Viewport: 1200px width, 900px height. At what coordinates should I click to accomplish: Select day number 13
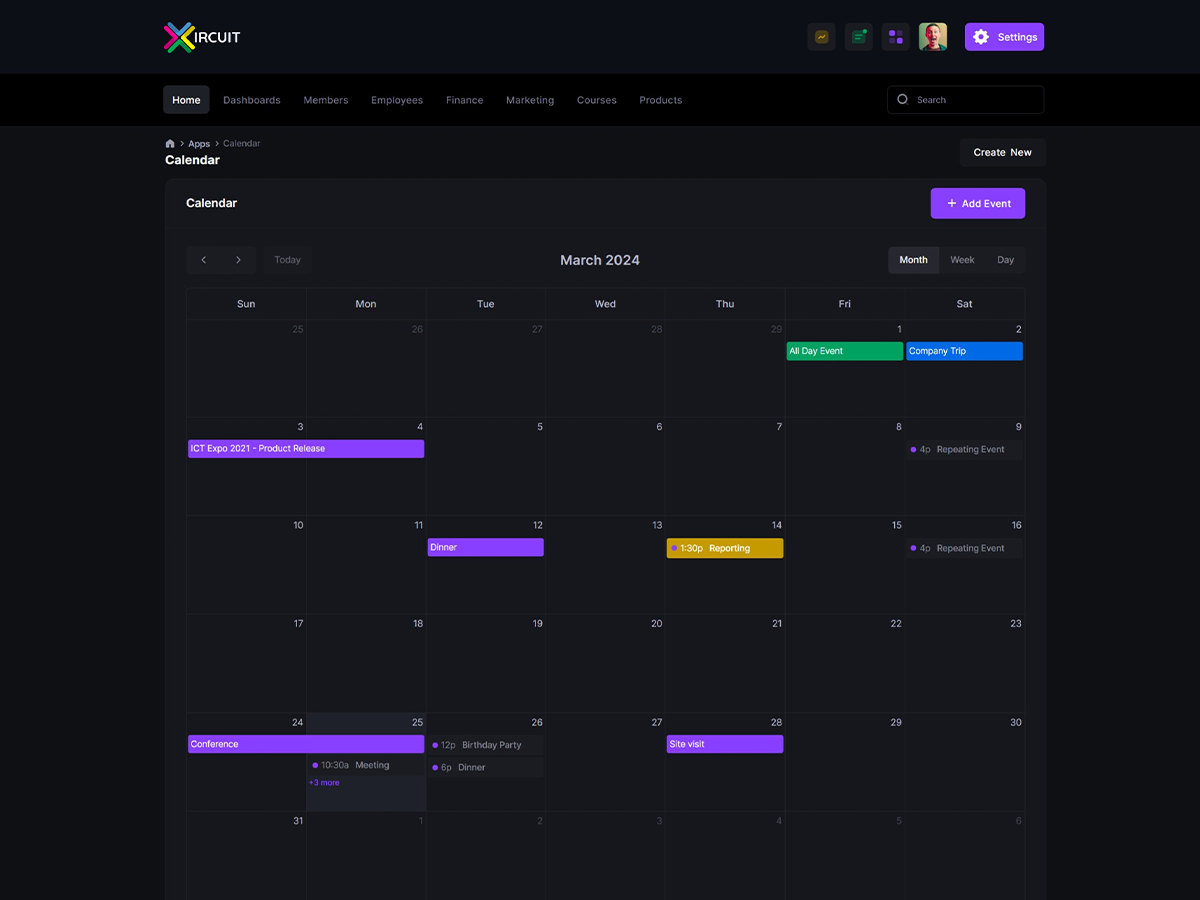coord(657,525)
